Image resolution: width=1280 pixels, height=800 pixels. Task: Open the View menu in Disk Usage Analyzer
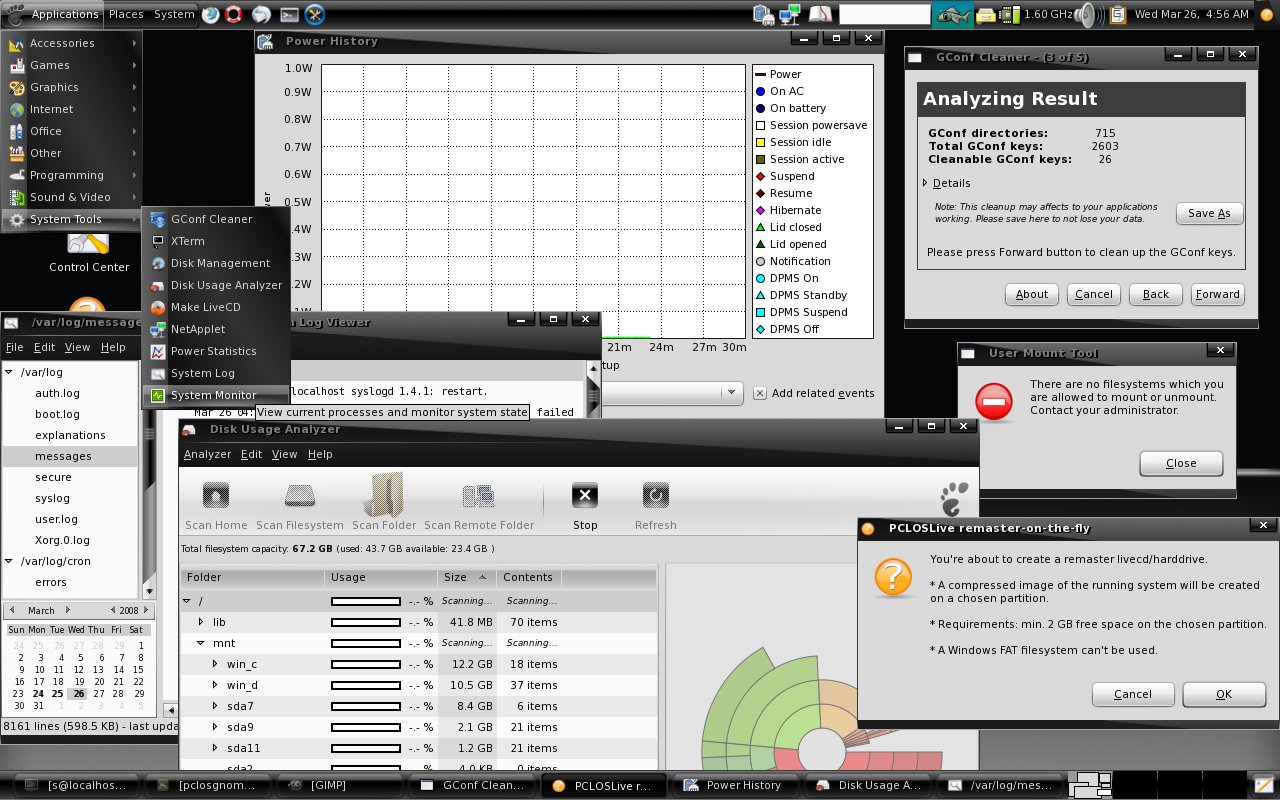285,454
